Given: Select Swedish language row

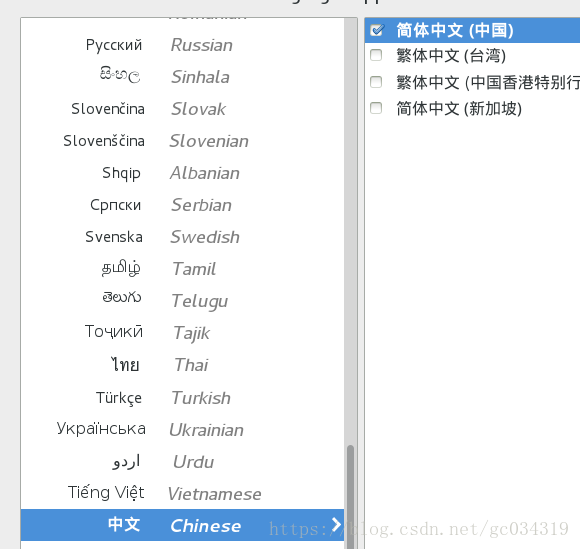Looking at the screenshot, I should coord(182,237).
